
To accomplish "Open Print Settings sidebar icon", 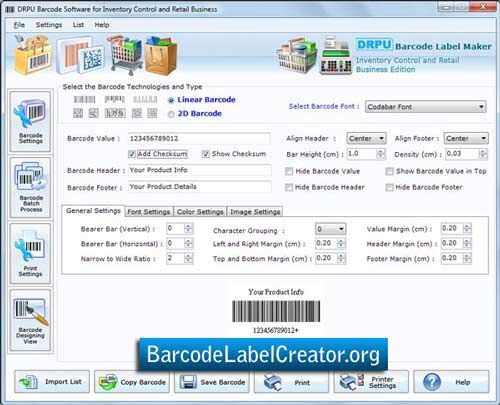I will [x=30, y=254].
